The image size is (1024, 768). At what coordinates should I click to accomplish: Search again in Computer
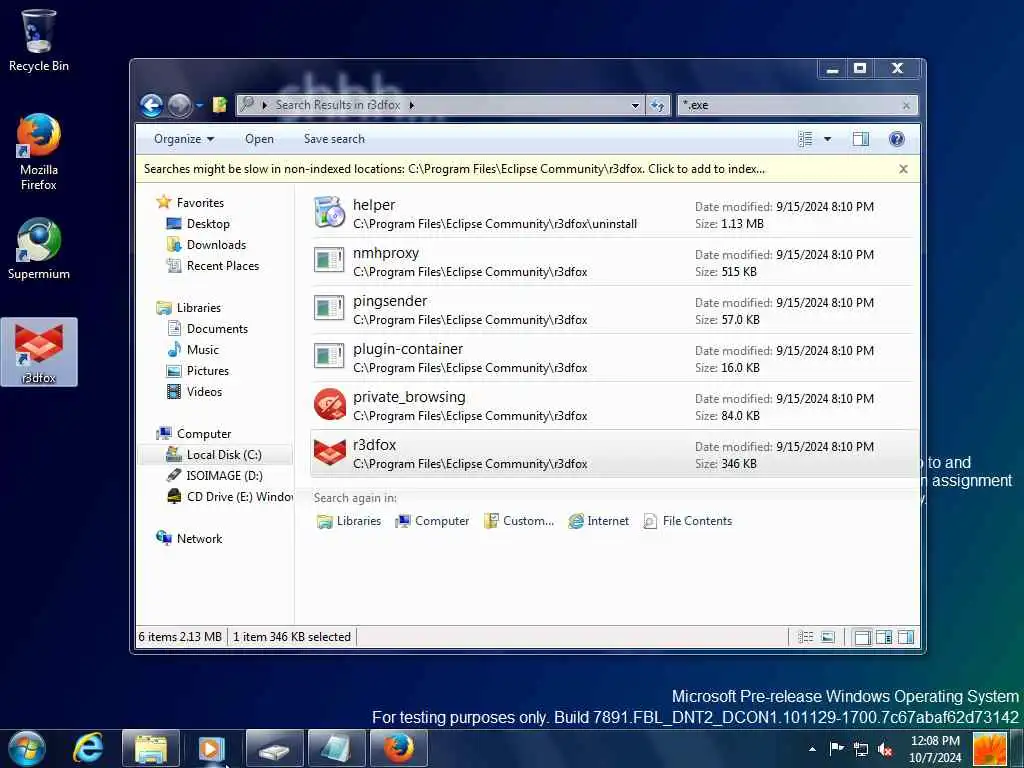click(432, 521)
